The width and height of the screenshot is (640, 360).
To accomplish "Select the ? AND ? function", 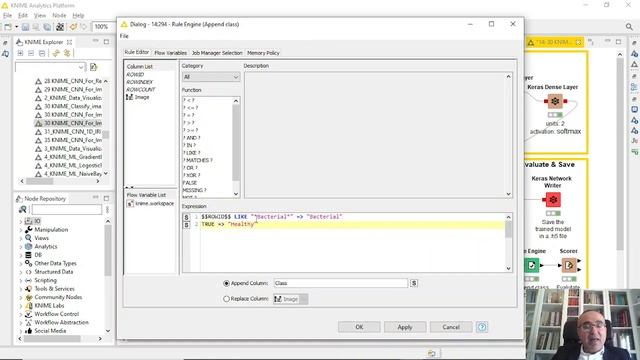I will [x=191, y=138].
